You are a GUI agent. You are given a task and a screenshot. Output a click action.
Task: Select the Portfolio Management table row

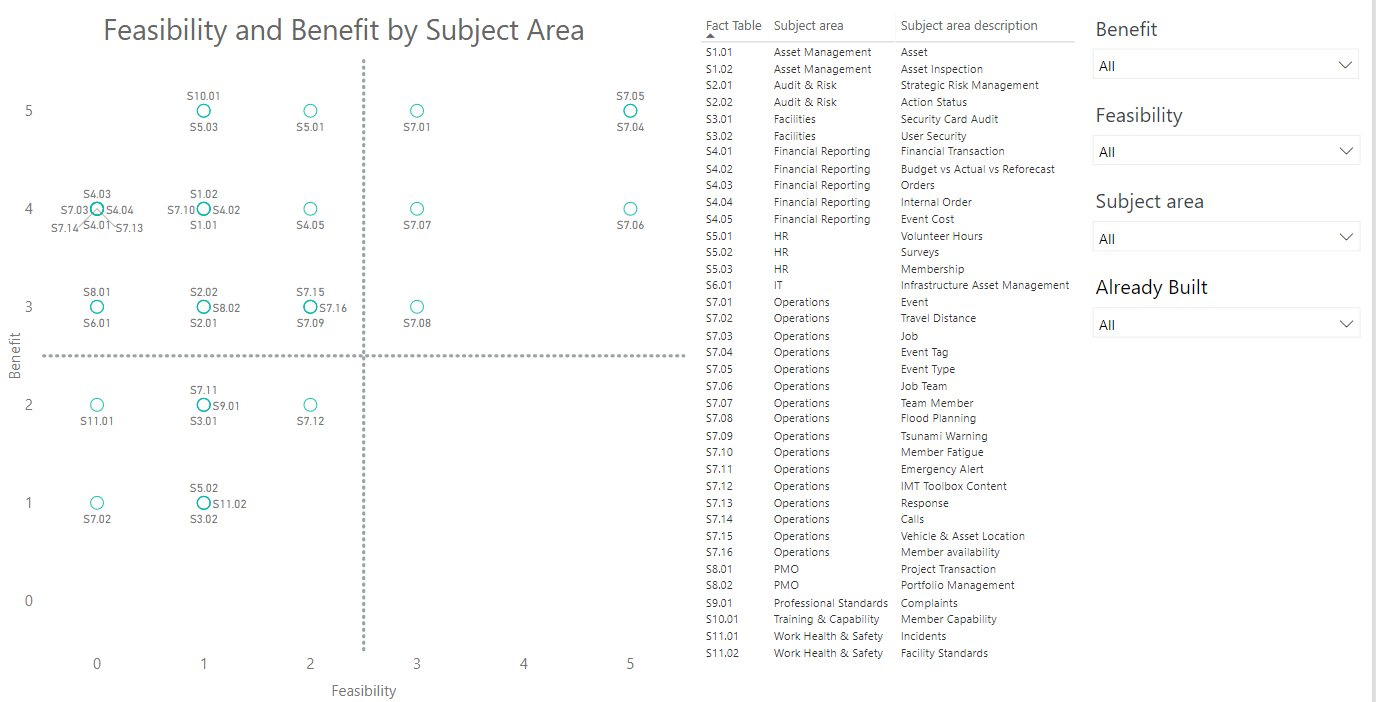click(889, 585)
